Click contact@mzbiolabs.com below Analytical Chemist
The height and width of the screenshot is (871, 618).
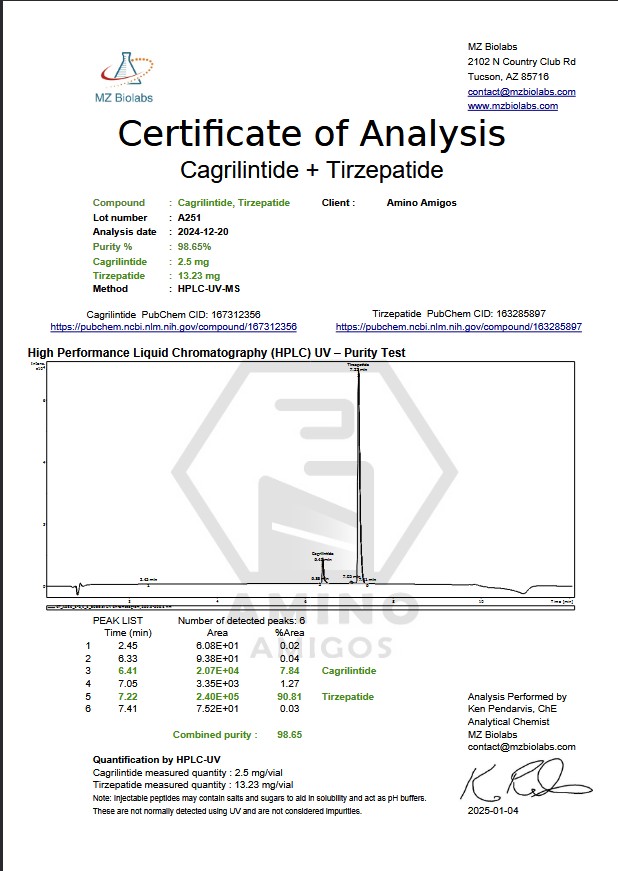pos(521,747)
